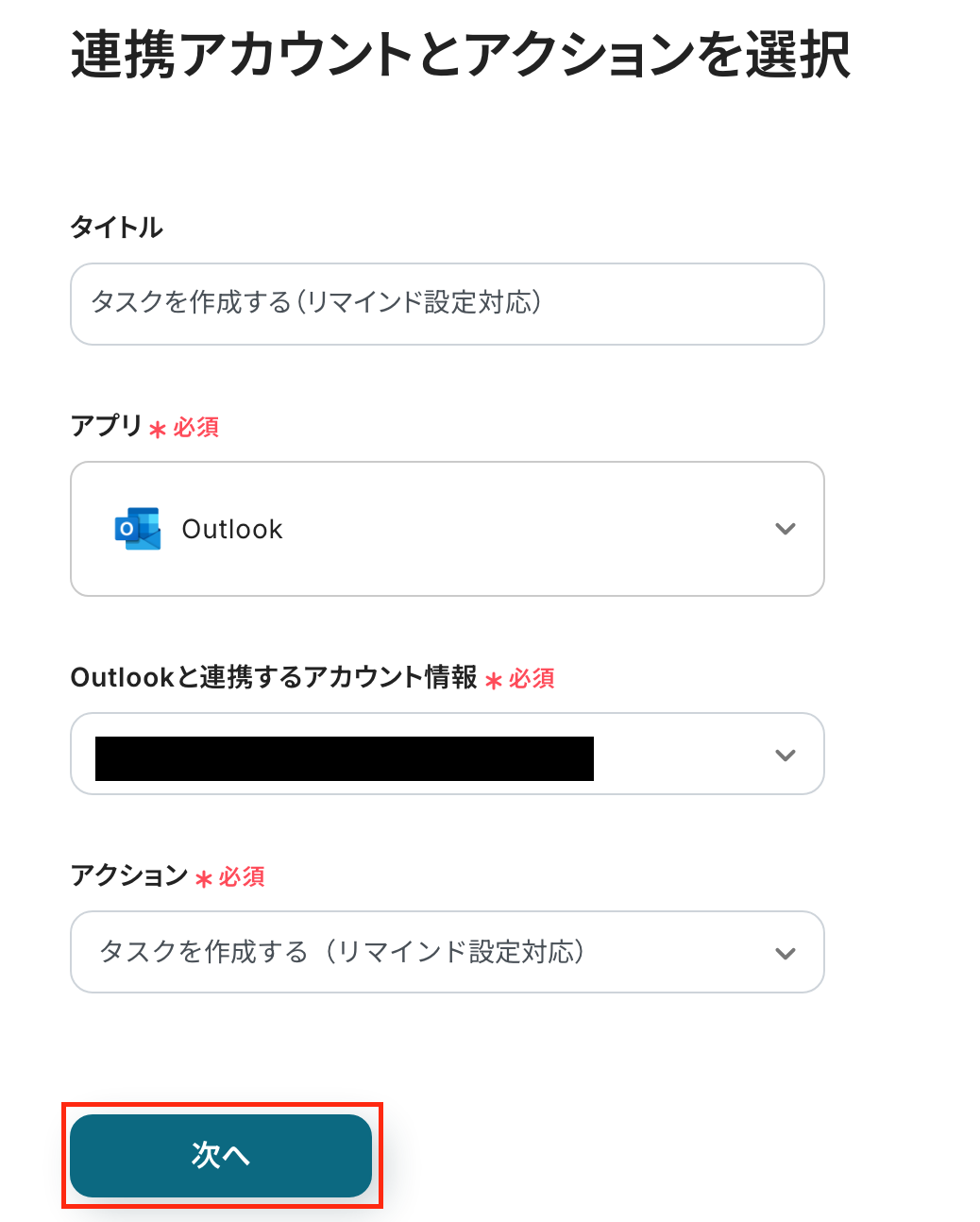Image resolution: width=980 pixels, height=1222 pixels.
Task: Click the red asterisk beside アカウント情報
Action: coord(494,680)
